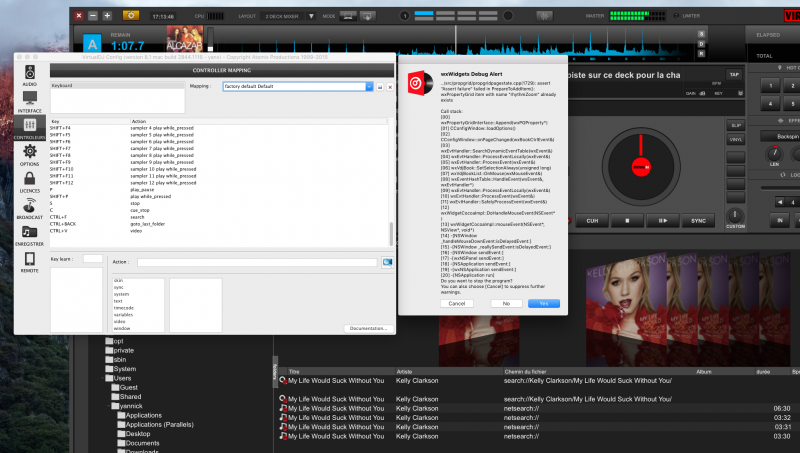Toggle the Limiter option
This screenshot has height=453, width=800.
pos(687,16)
